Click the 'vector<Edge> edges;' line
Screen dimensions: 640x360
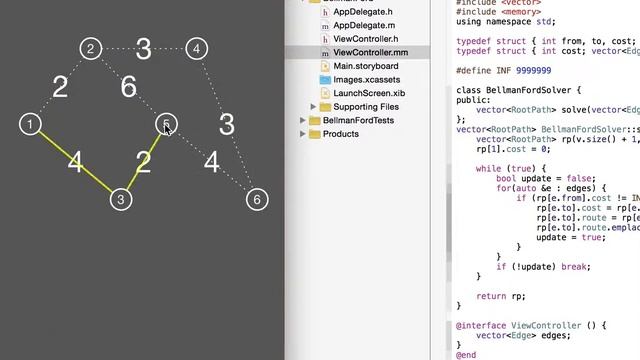pyautogui.click(x=523, y=335)
